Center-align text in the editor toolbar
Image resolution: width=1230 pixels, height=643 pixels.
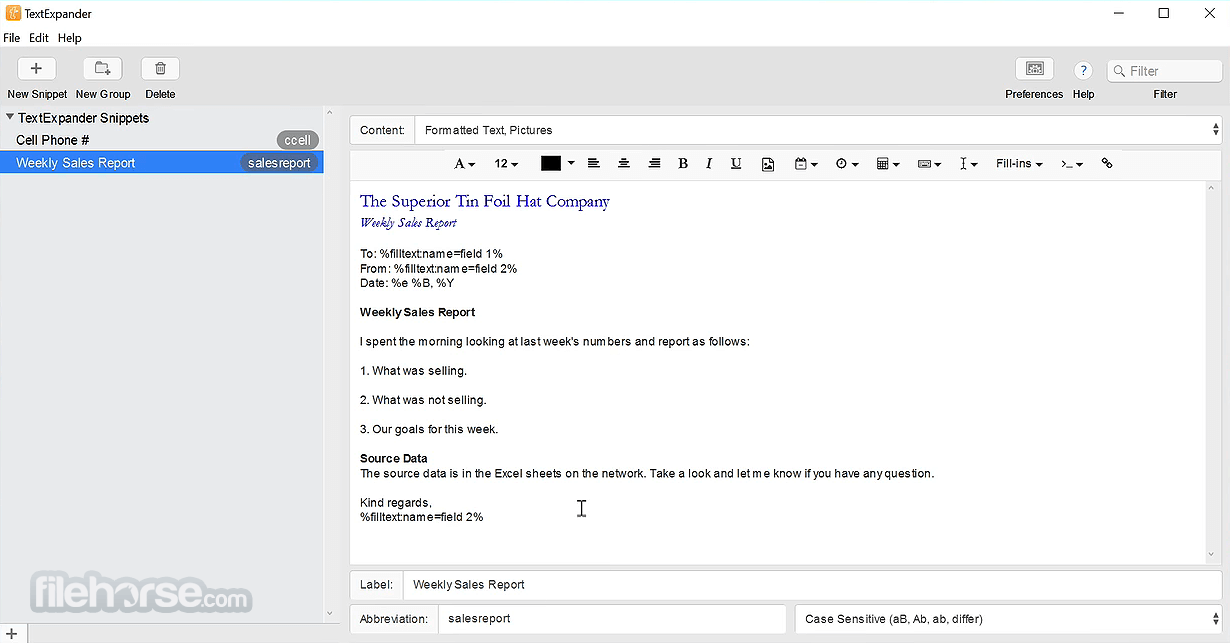pyautogui.click(x=624, y=163)
